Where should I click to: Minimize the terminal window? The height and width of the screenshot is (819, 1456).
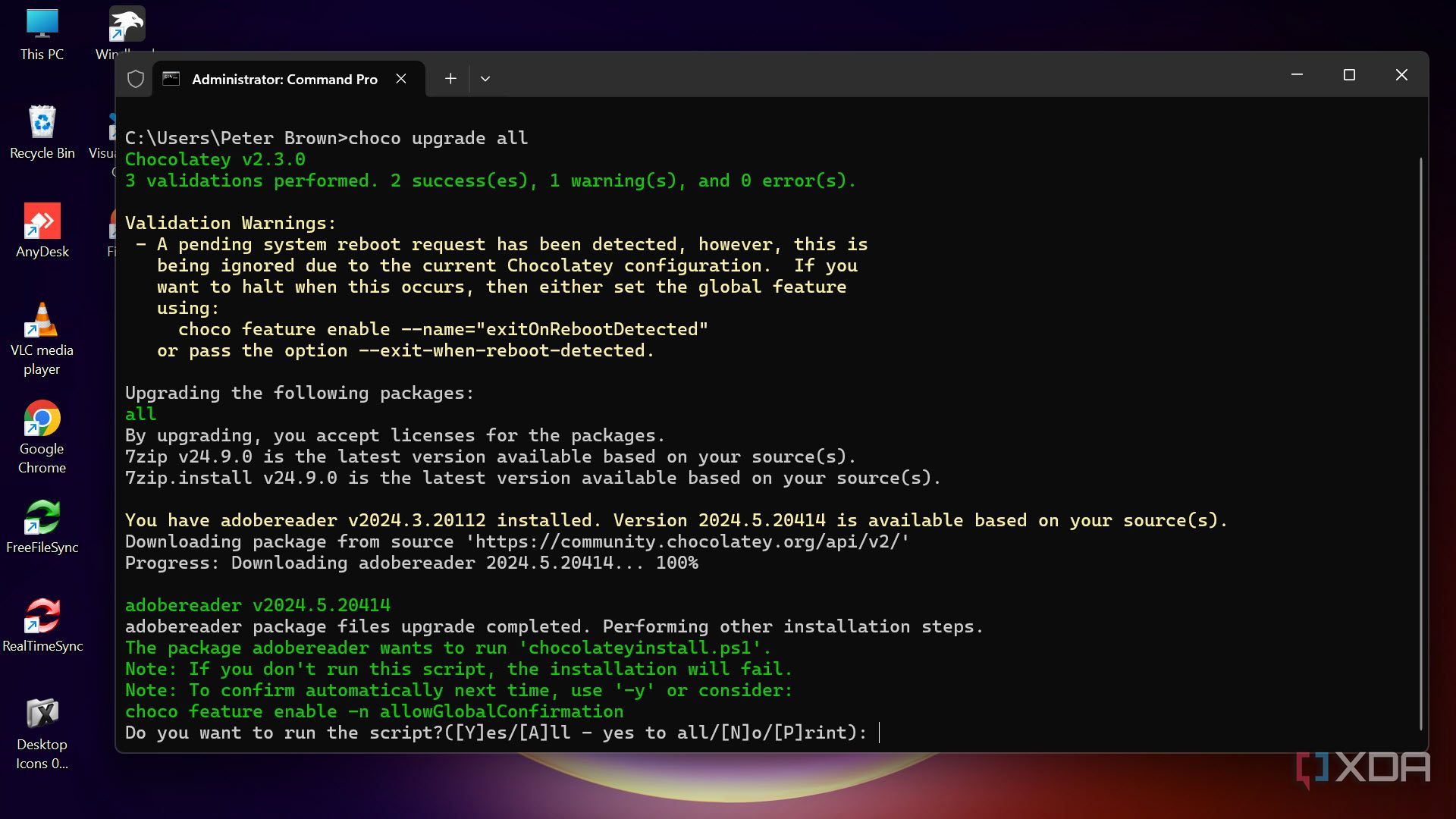click(x=1297, y=75)
